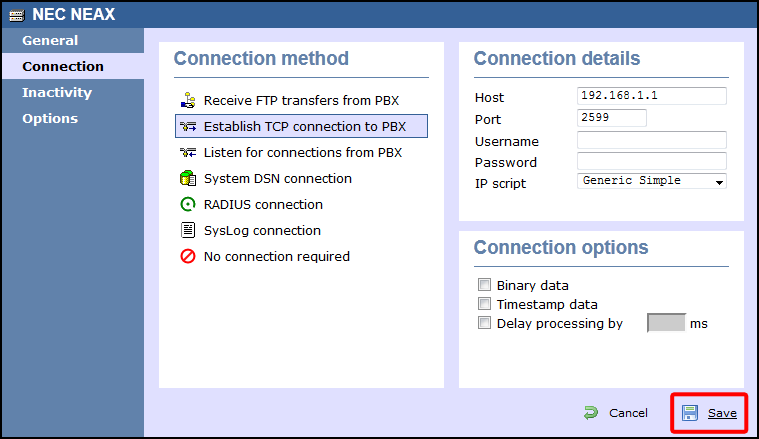Click the Establish TCP connection icon

tap(187, 127)
